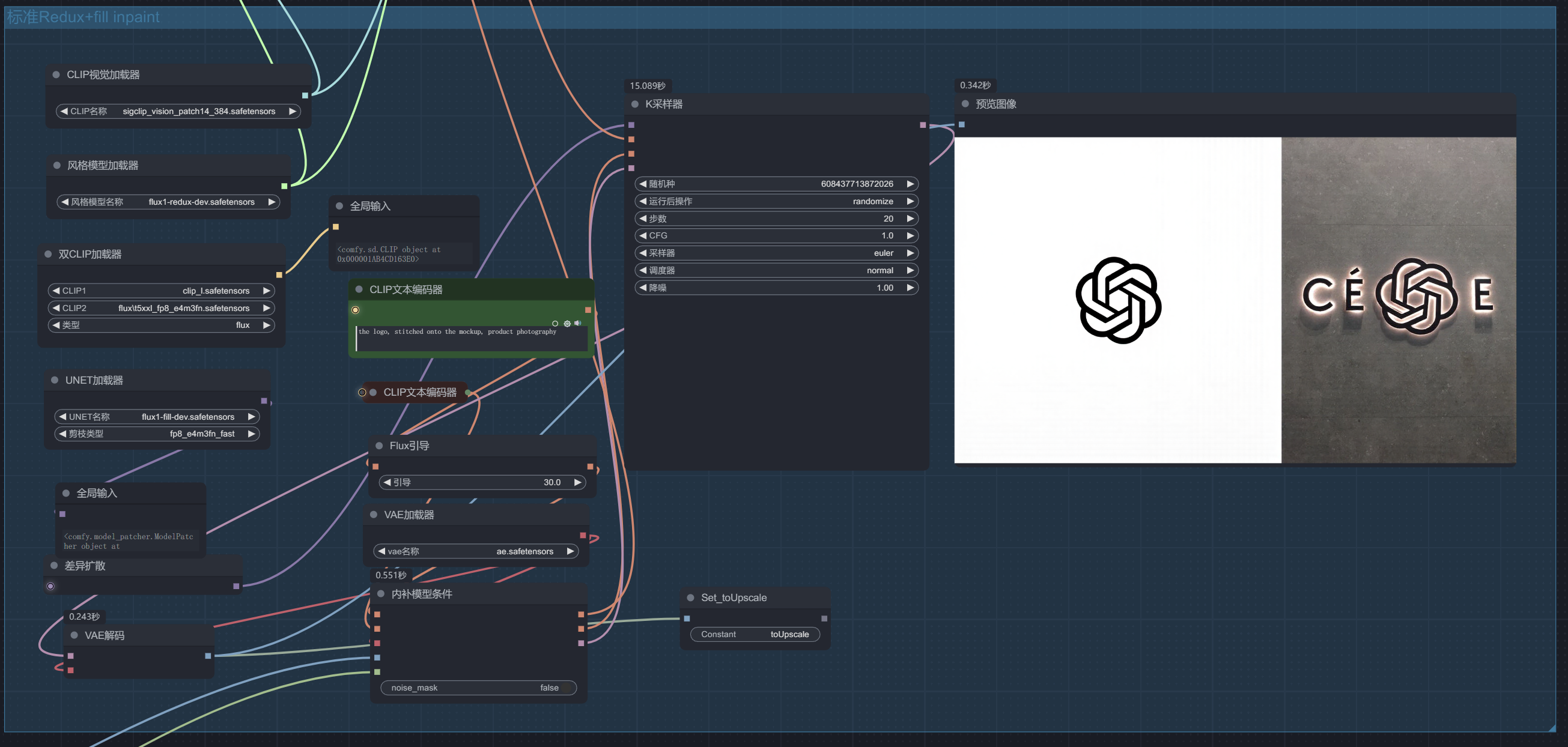1568x747 pixels.
Task: Open the 类型 dropdown set to flux
Action: 161,325
